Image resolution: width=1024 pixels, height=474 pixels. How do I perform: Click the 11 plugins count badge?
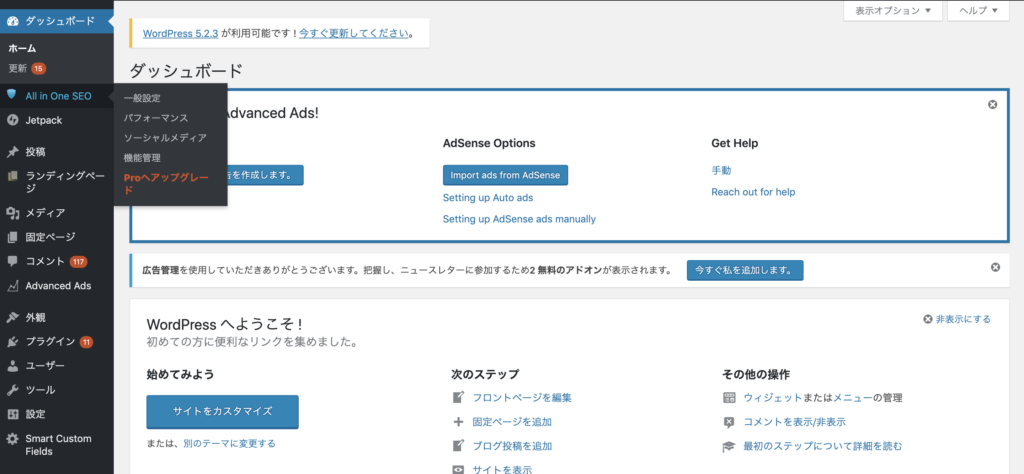86,342
